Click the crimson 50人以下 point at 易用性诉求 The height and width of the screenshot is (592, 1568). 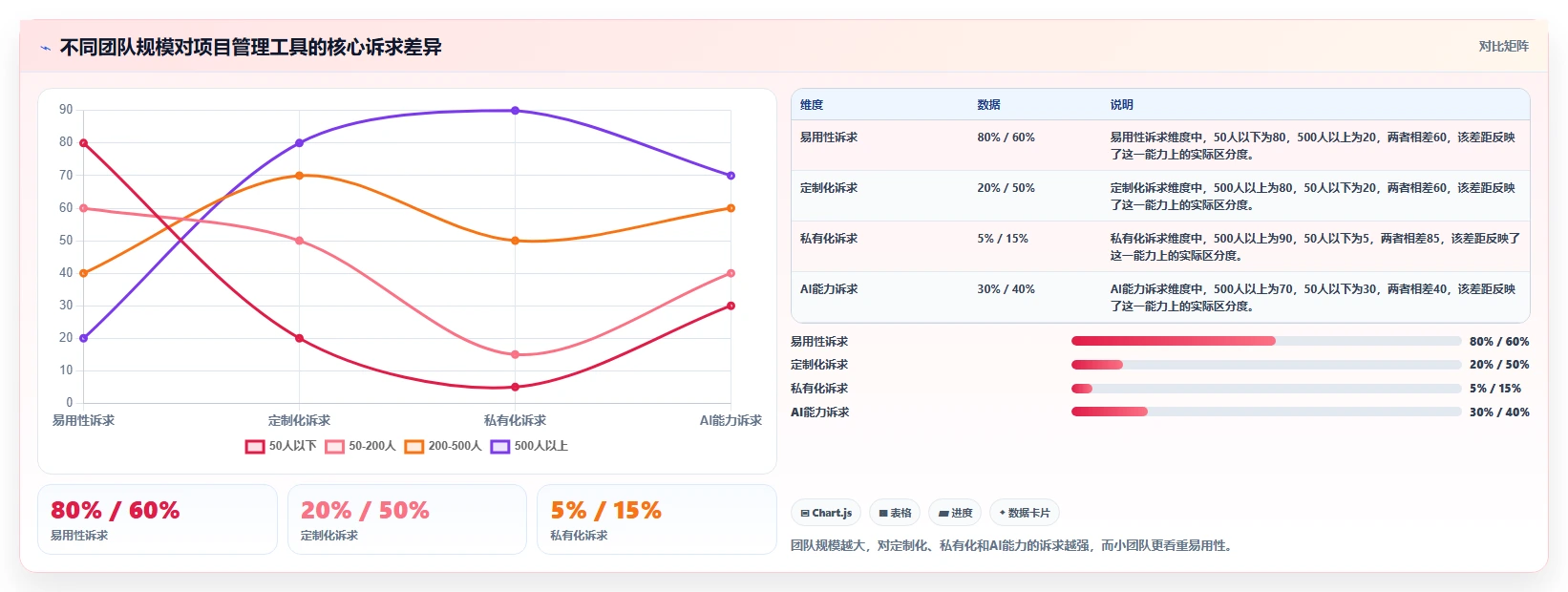click(x=84, y=143)
